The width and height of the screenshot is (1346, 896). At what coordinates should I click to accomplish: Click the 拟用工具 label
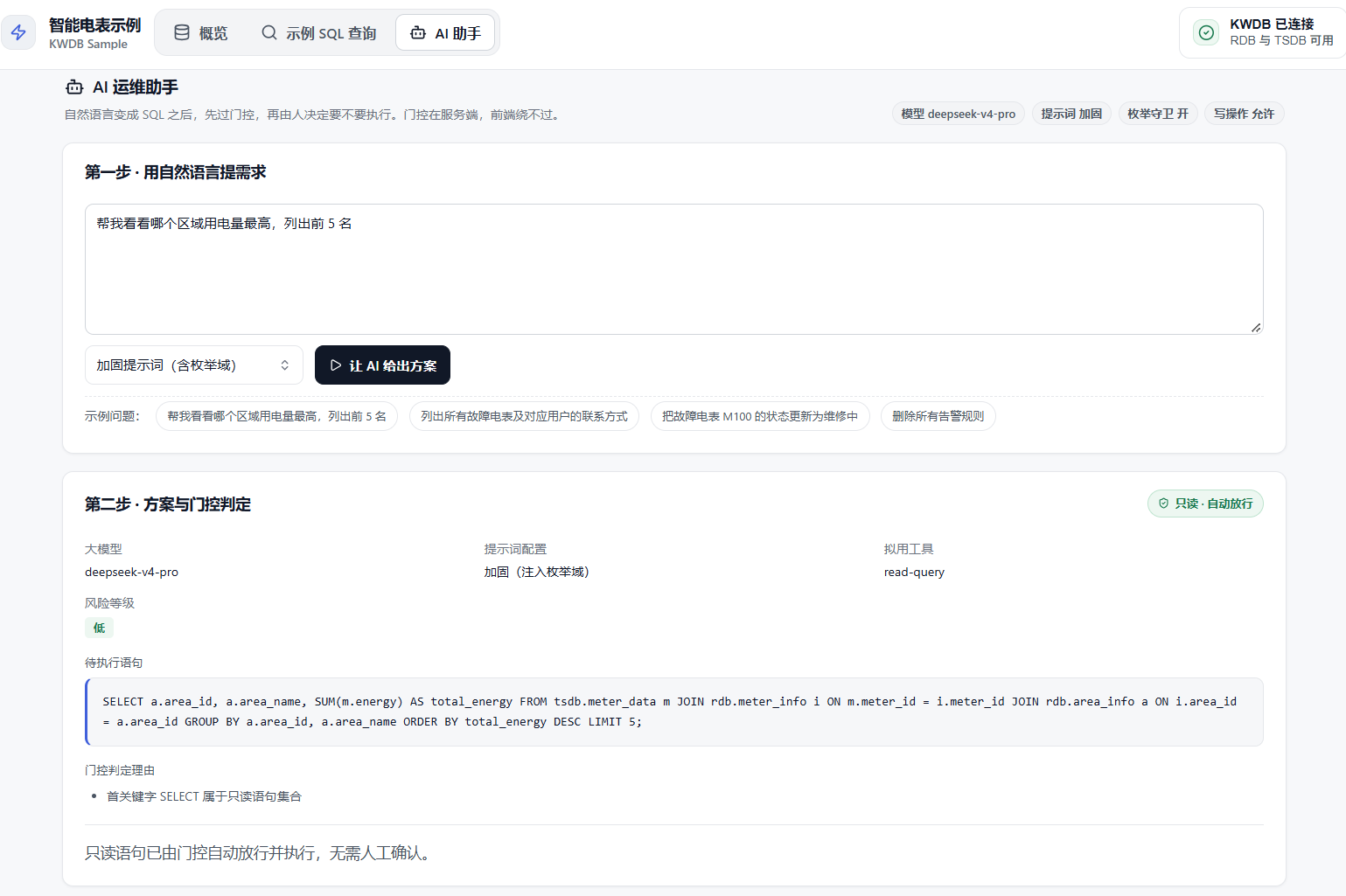coord(909,549)
